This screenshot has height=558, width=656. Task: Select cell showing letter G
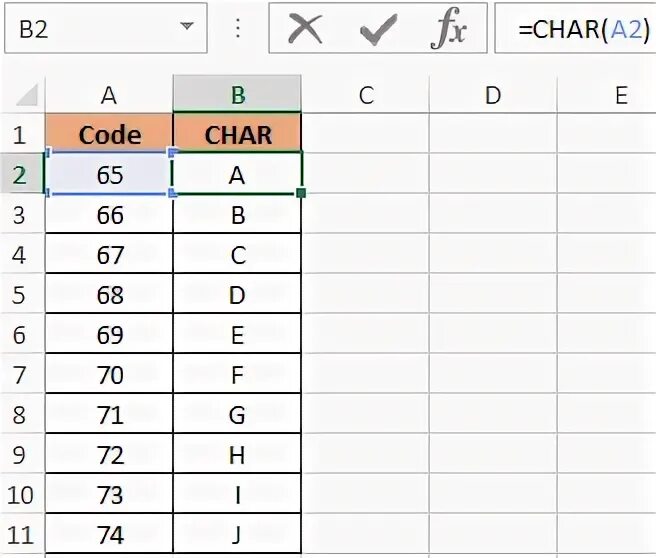coord(237,413)
